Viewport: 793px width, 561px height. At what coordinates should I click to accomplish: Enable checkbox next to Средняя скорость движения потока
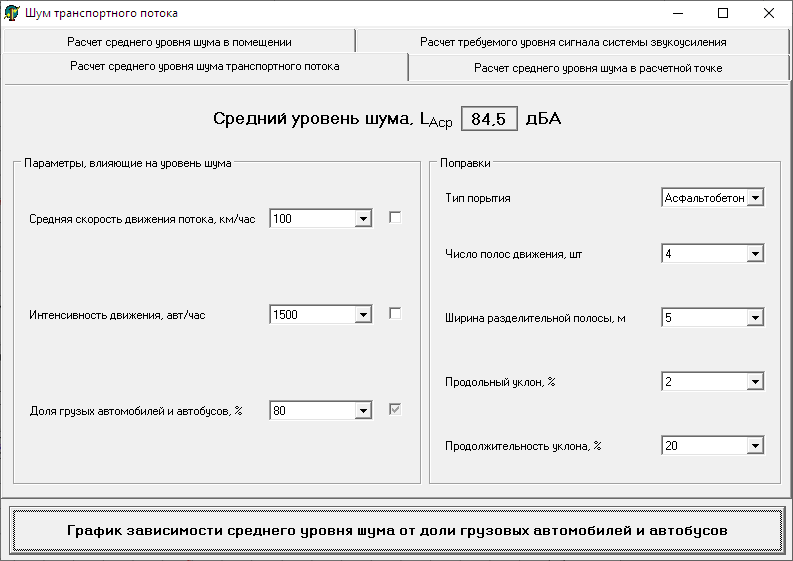(395, 218)
